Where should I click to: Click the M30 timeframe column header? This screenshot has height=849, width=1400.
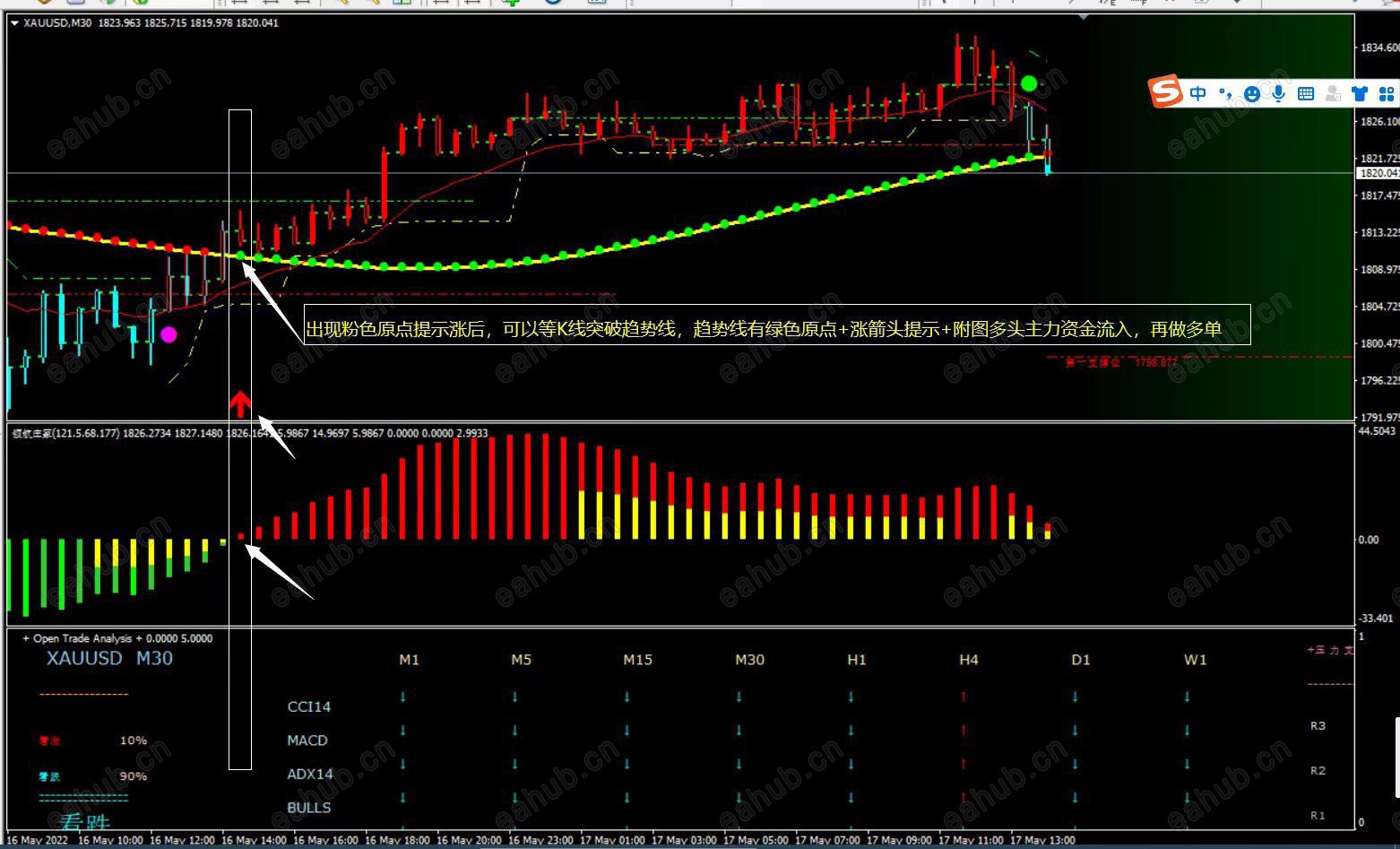tap(750, 660)
